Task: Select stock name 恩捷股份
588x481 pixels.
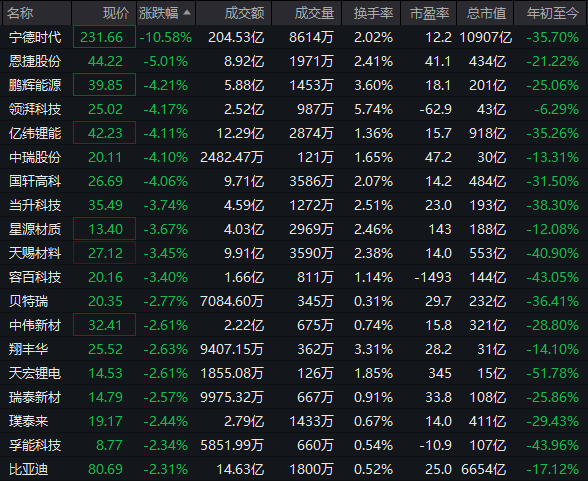Action: point(35,61)
